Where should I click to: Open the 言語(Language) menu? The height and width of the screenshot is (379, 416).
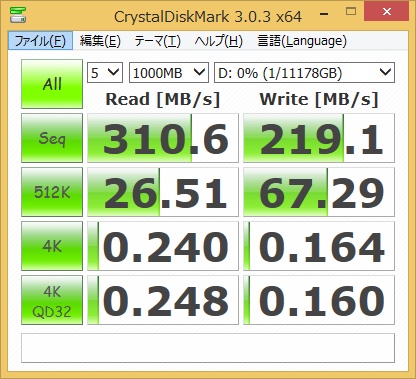pos(302,41)
